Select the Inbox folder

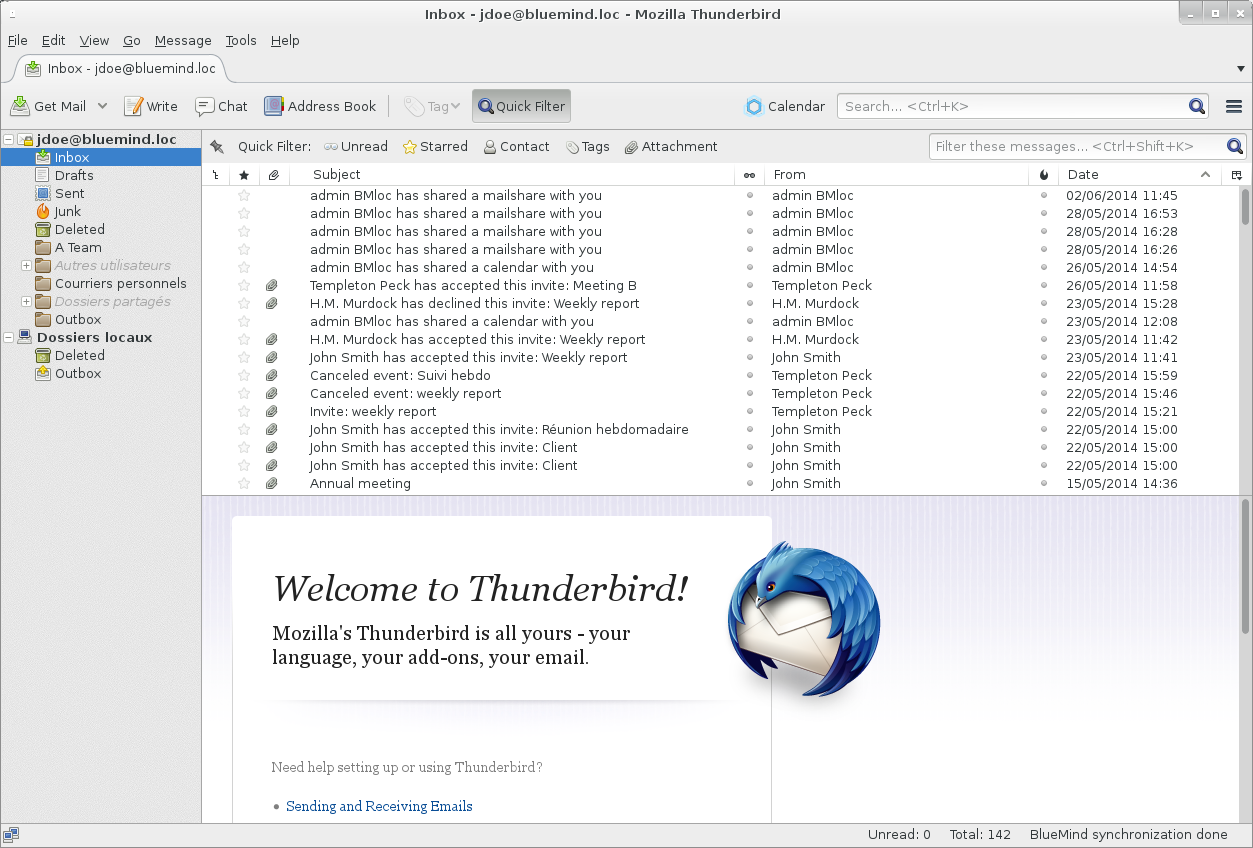point(101,158)
